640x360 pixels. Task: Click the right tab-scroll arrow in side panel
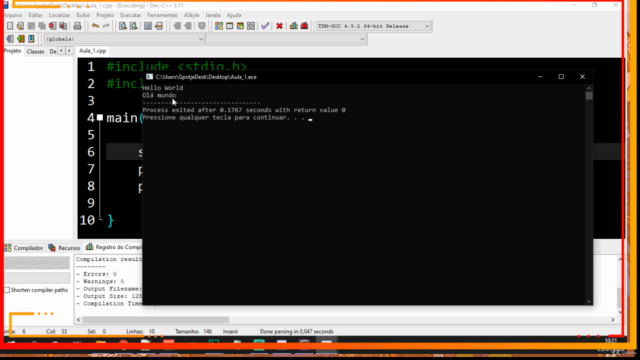(69, 51)
